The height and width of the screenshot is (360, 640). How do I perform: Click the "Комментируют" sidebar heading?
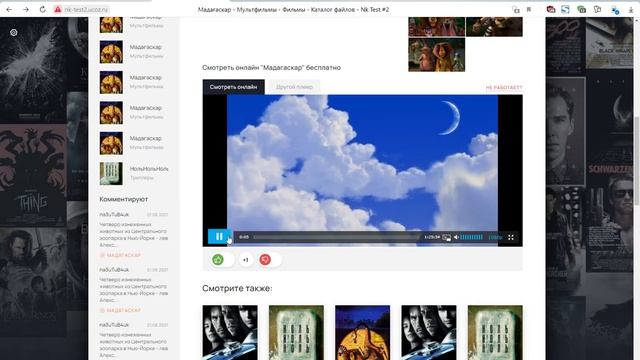click(124, 199)
